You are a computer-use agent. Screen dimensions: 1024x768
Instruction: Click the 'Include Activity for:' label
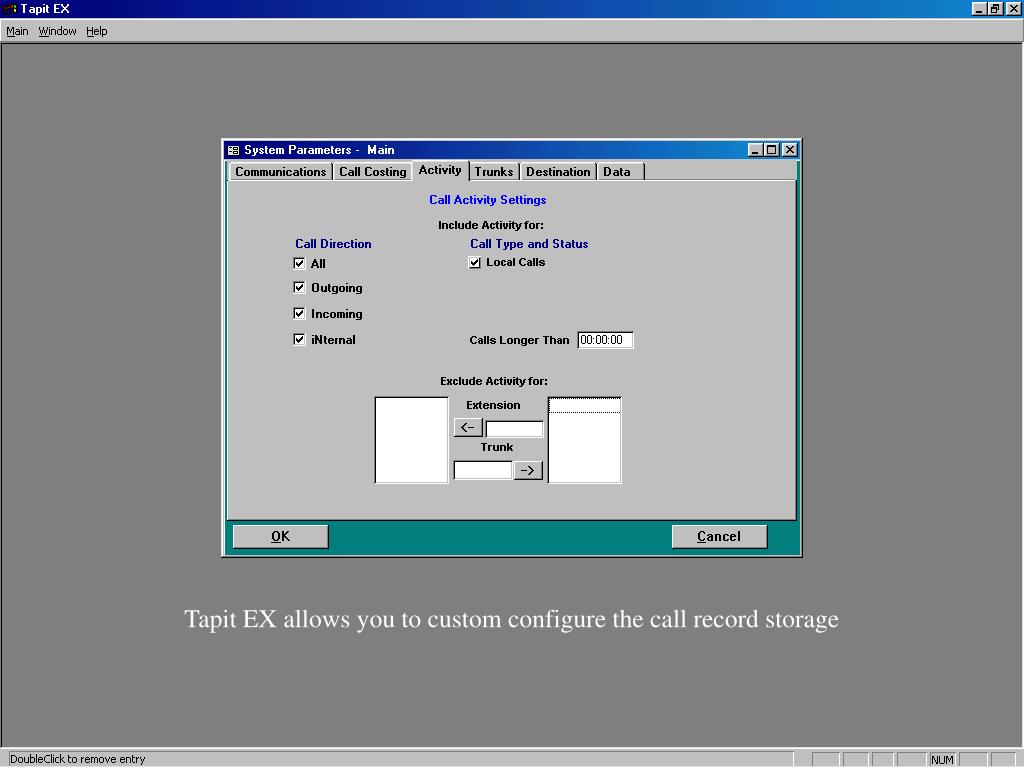pos(490,225)
